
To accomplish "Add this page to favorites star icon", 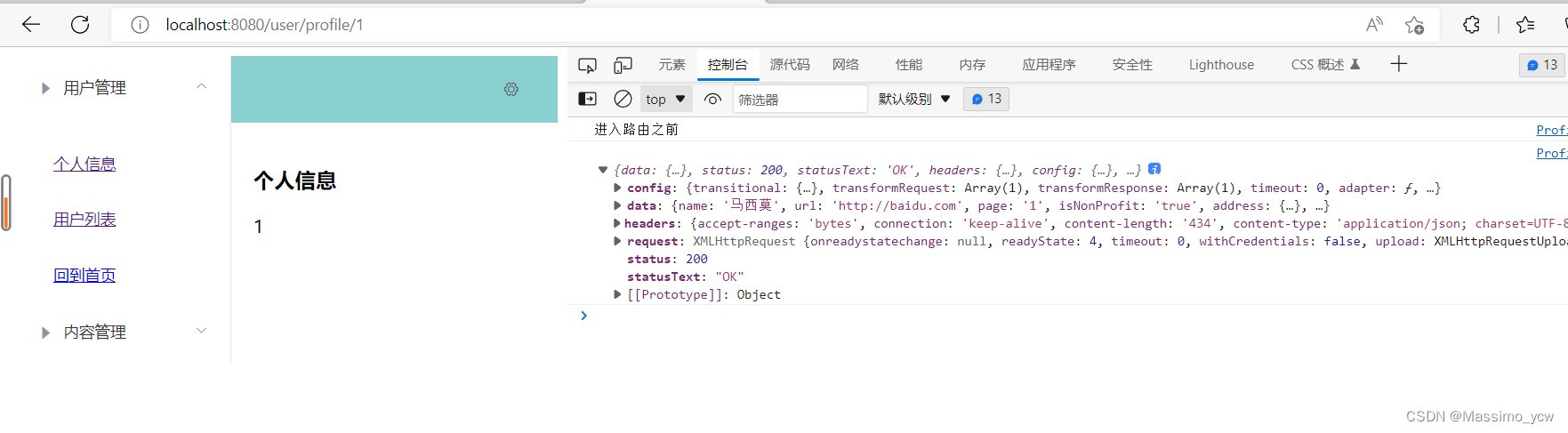I will [x=1414, y=25].
